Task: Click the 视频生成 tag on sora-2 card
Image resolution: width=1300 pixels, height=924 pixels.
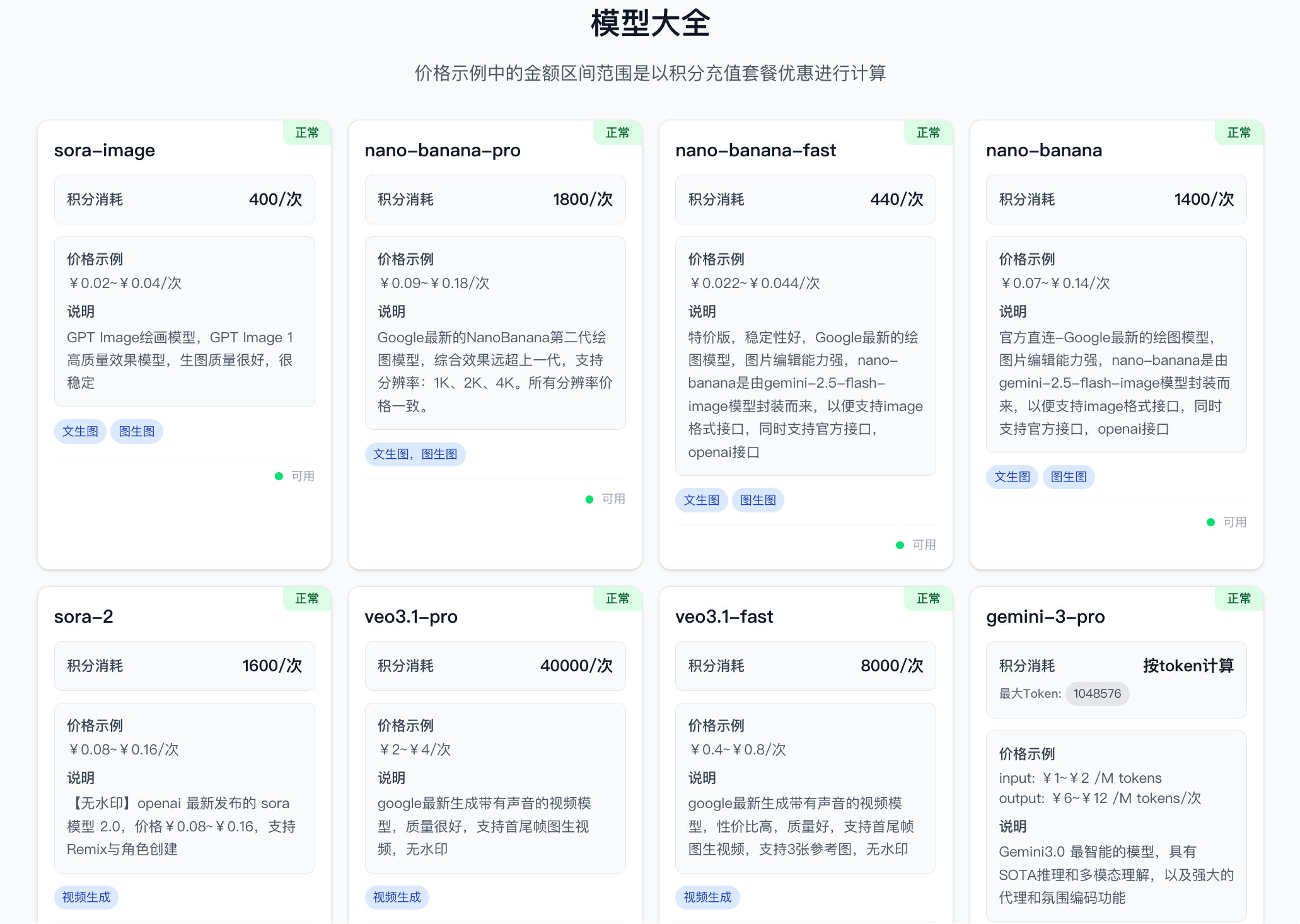Action: pyautogui.click(x=86, y=898)
